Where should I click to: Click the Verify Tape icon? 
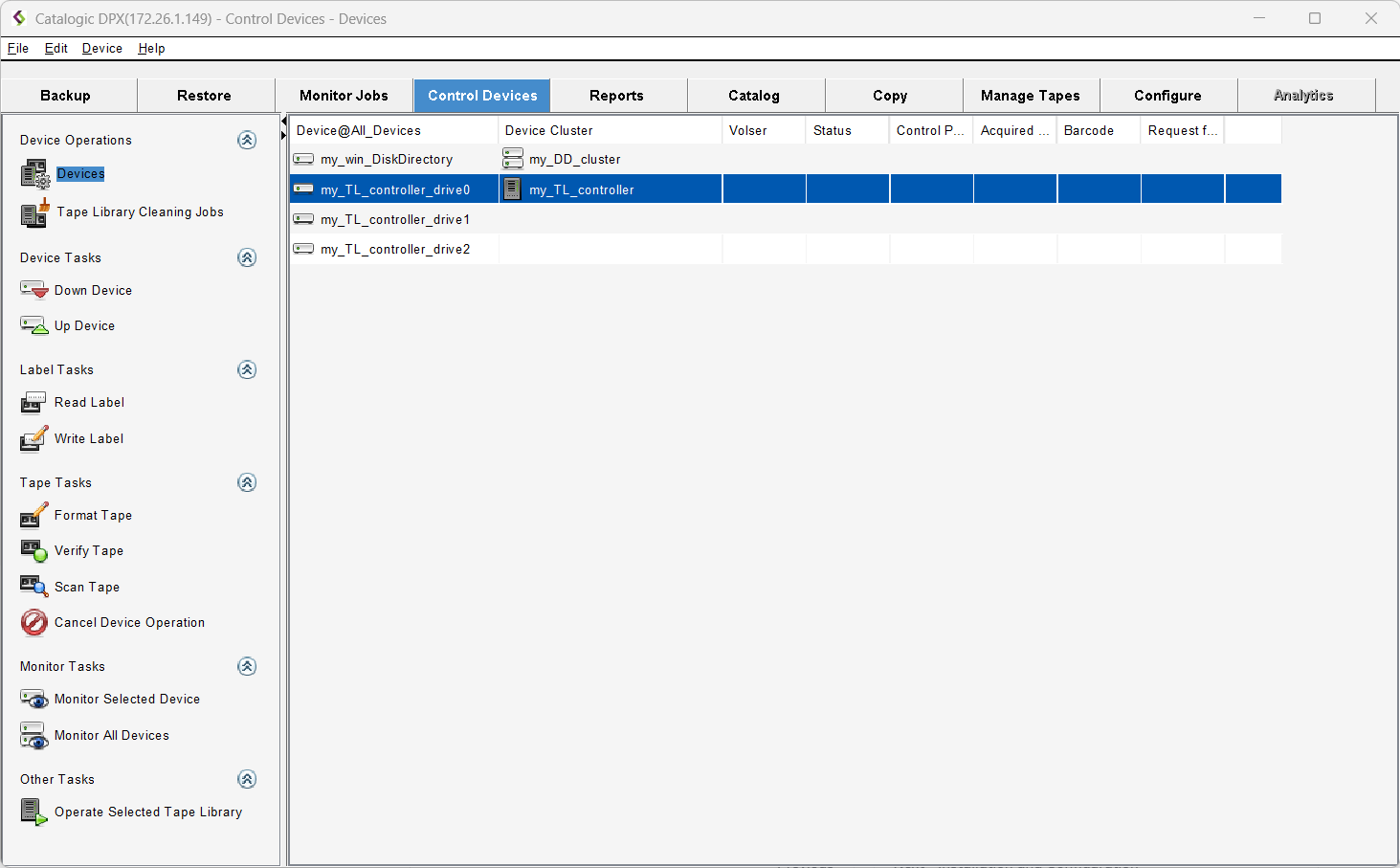33,551
